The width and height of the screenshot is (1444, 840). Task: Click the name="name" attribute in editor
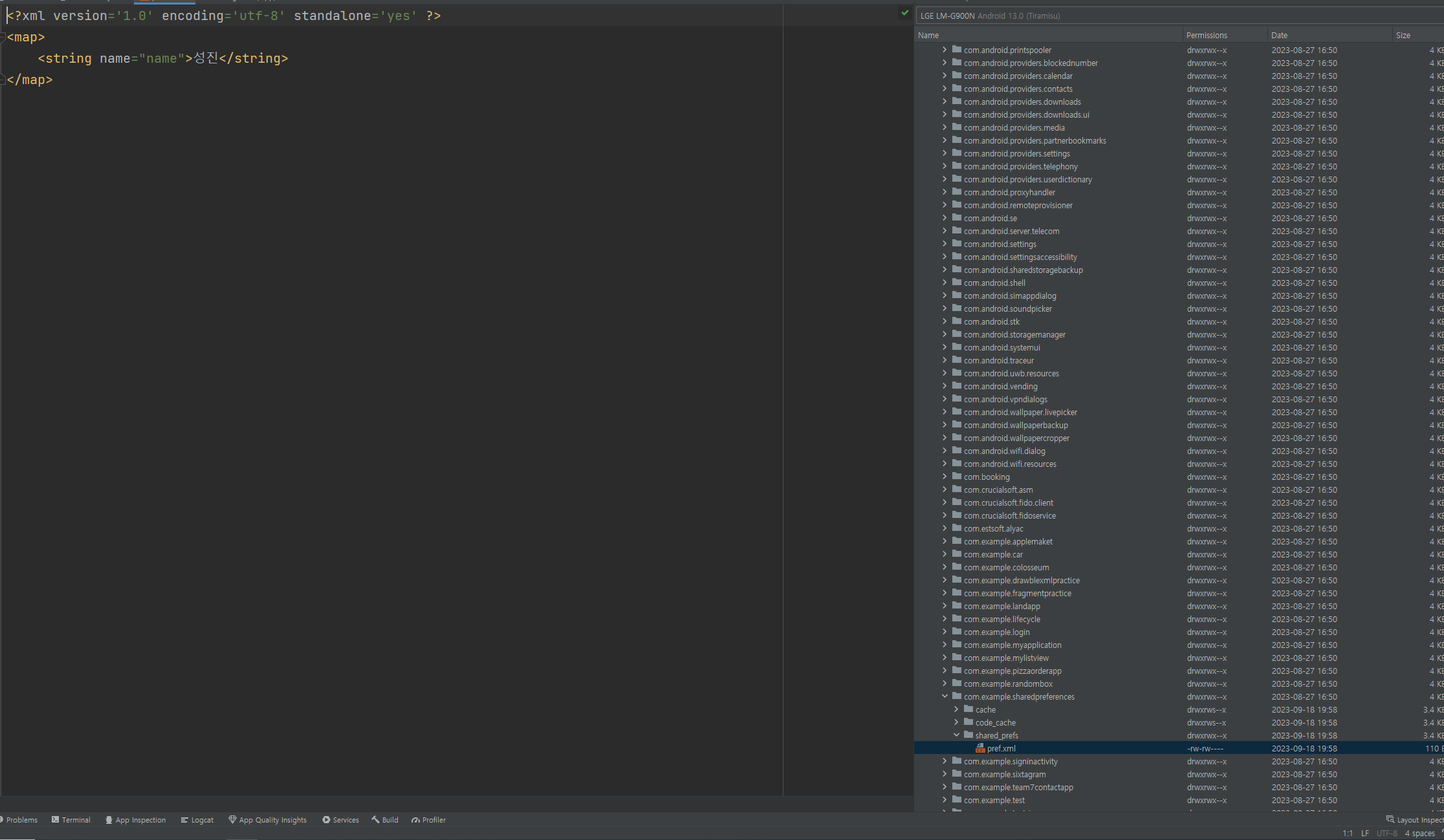[x=142, y=58]
